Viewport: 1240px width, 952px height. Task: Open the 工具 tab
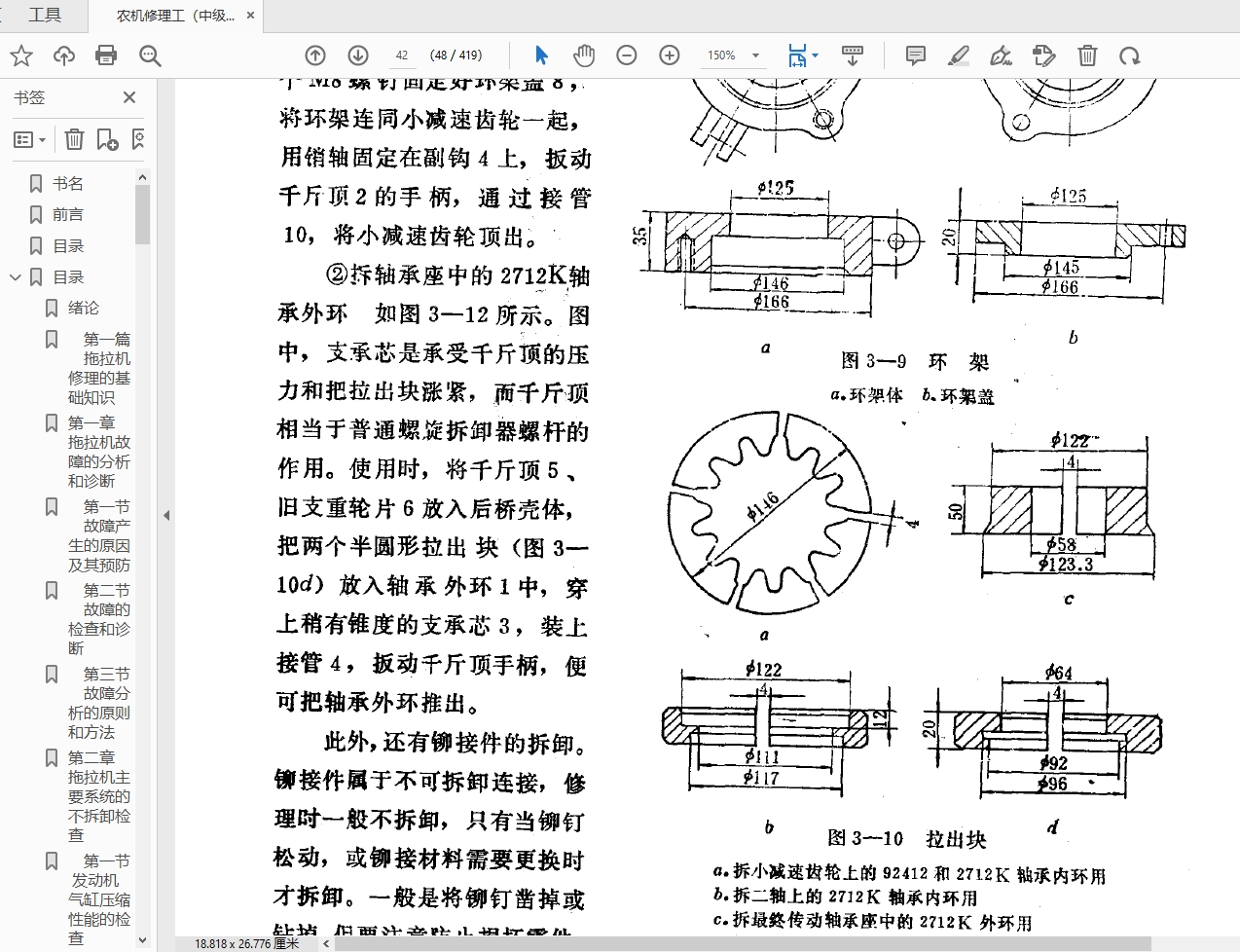(45, 15)
